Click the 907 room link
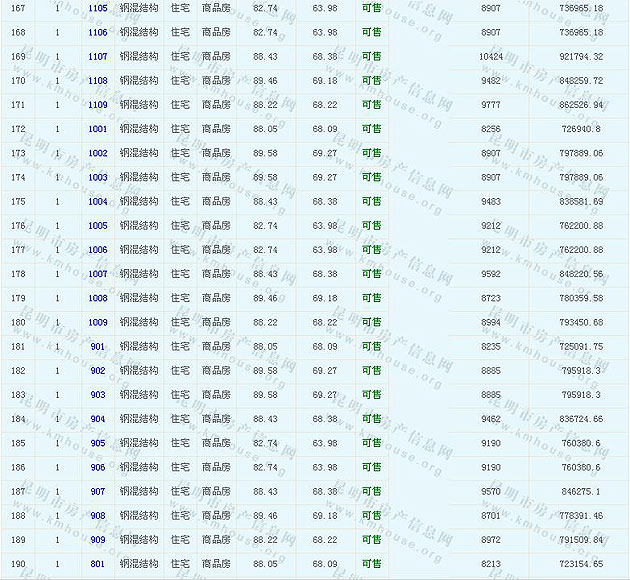This screenshot has width=630, height=580. (x=97, y=491)
